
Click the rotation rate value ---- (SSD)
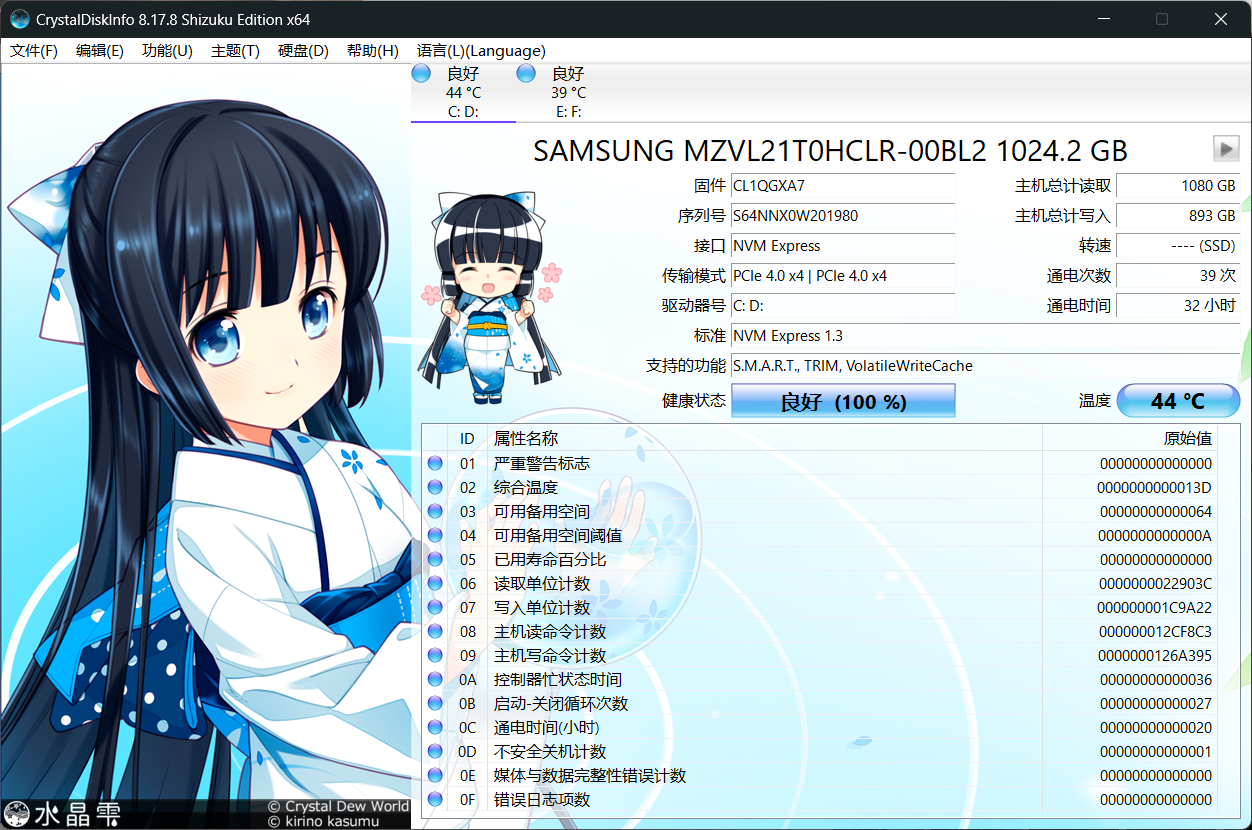(1178, 246)
